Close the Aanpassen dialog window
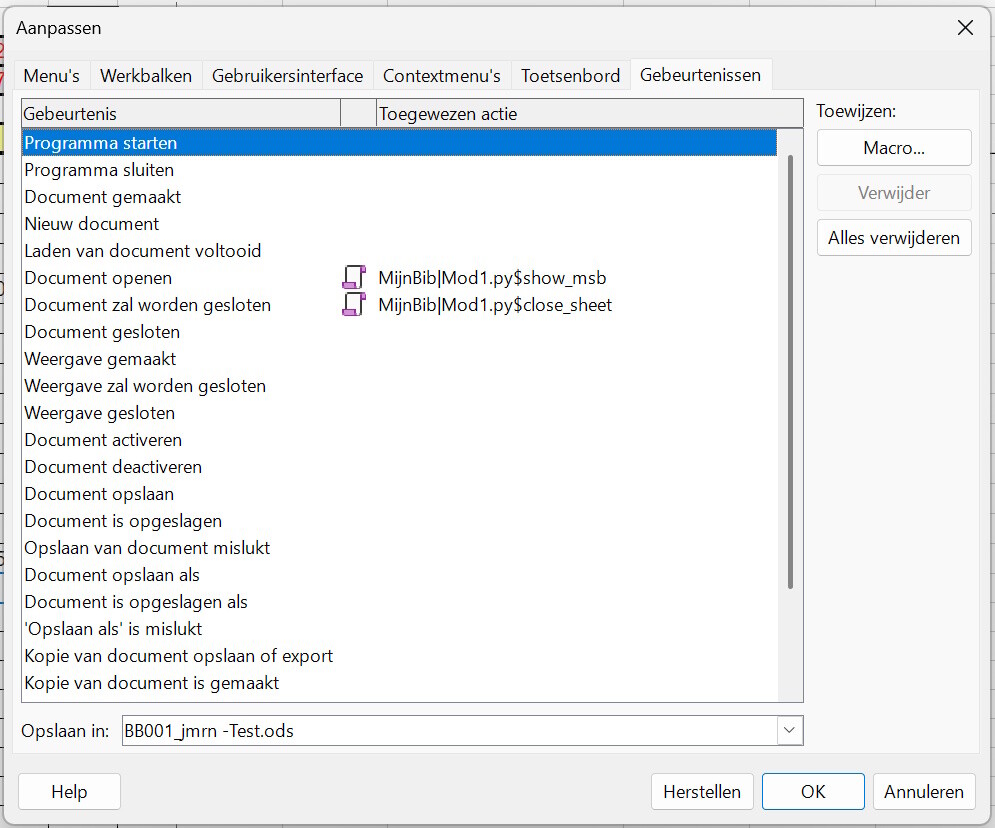This screenshot has width=995, height=828. click(x=965, y=28)
